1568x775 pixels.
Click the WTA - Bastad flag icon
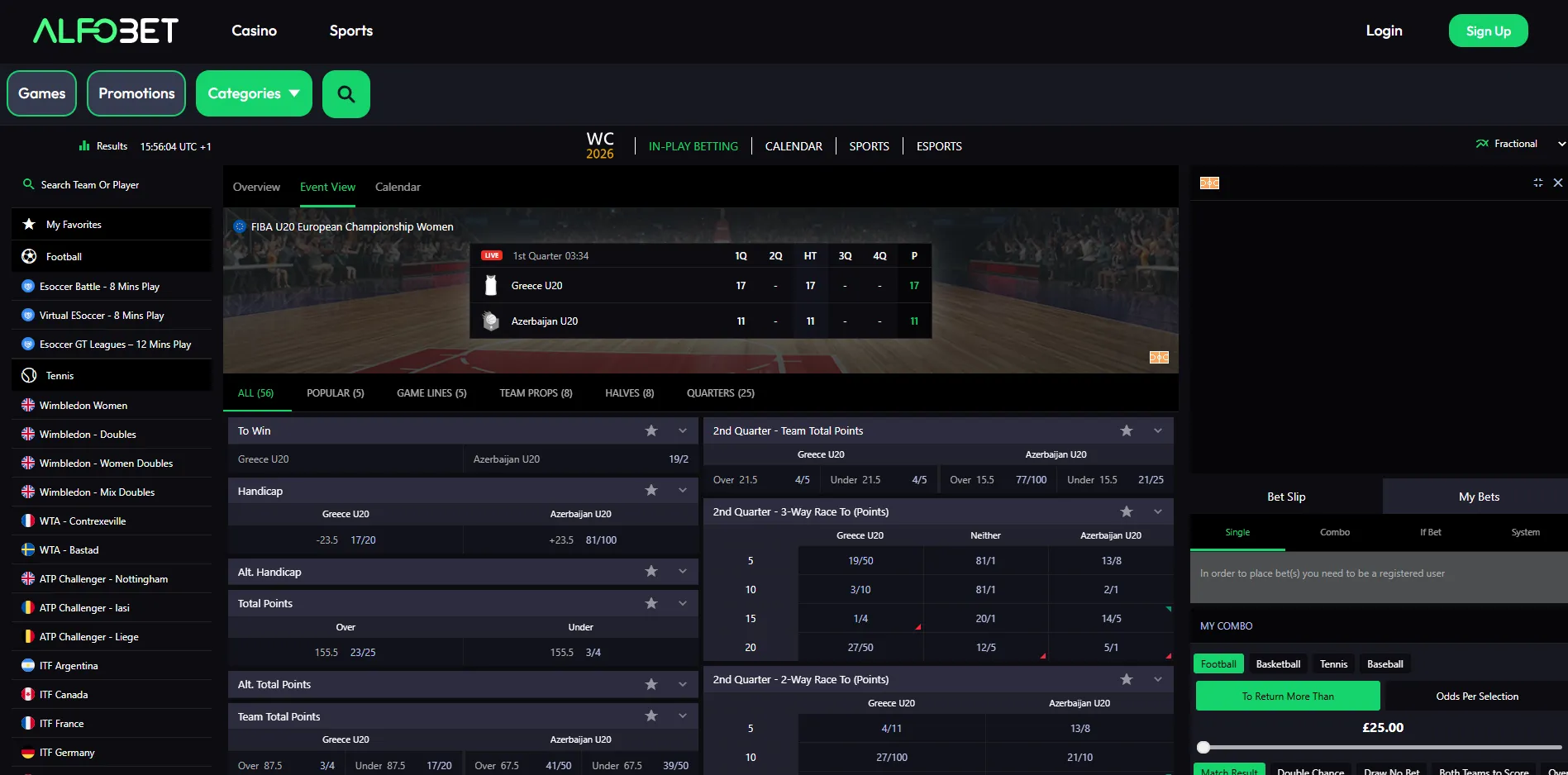click(28, 549)
